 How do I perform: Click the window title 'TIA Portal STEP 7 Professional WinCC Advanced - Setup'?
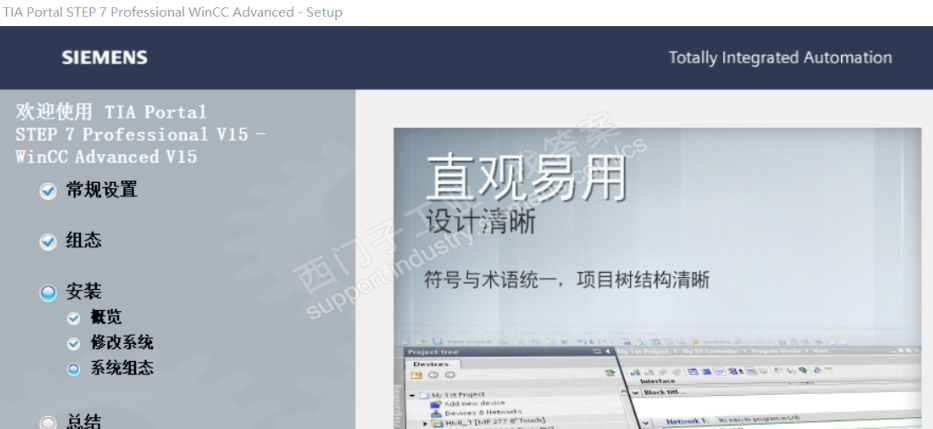(x=173, y=12)
